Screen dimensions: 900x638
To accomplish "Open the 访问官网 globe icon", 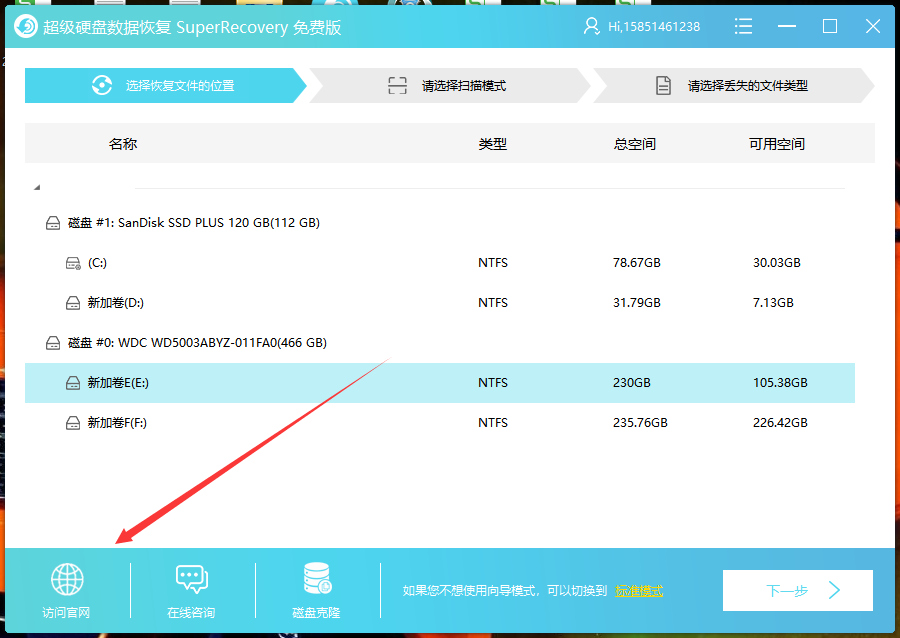I will click(67, 579).
